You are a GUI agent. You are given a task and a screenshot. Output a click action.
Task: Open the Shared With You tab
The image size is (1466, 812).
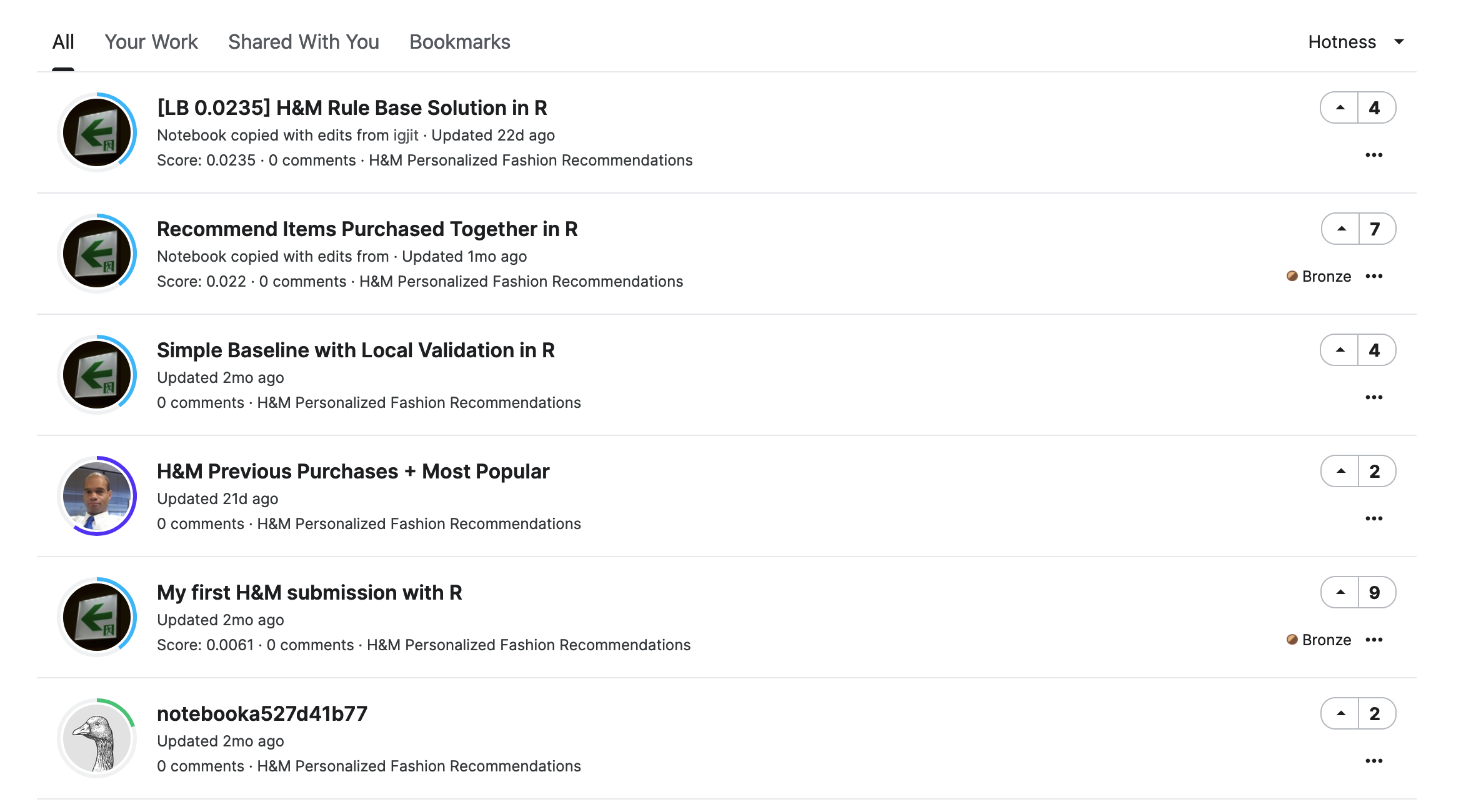click(304, 42)
